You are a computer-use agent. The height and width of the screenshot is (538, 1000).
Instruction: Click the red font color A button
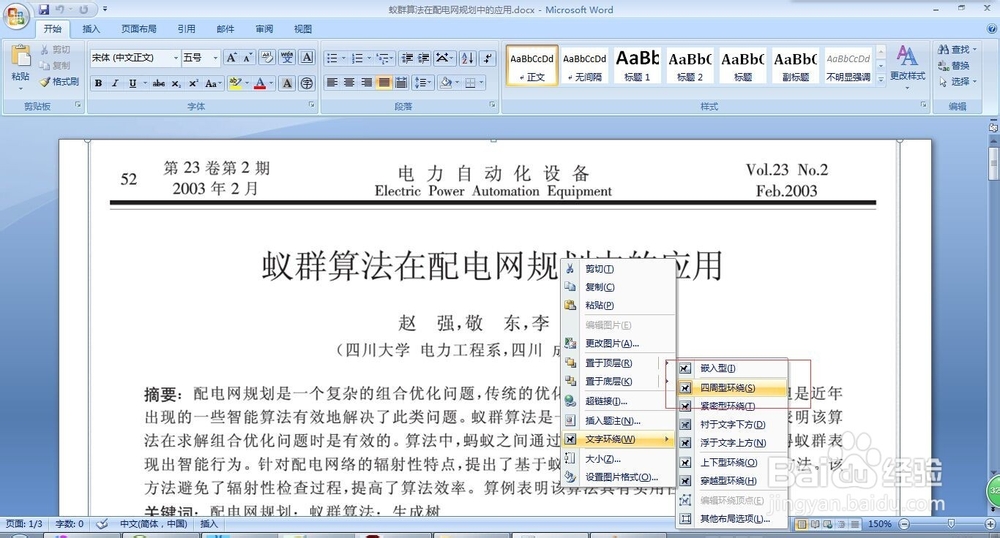(260, 83)
